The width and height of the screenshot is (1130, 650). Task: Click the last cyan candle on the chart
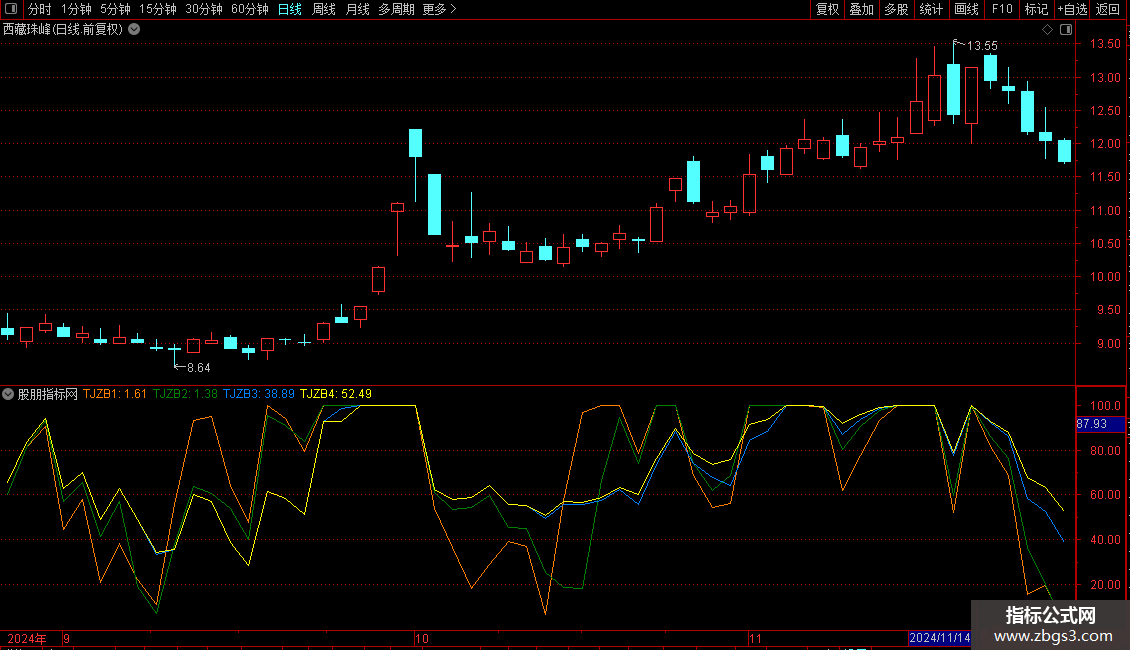[1064, 151]
